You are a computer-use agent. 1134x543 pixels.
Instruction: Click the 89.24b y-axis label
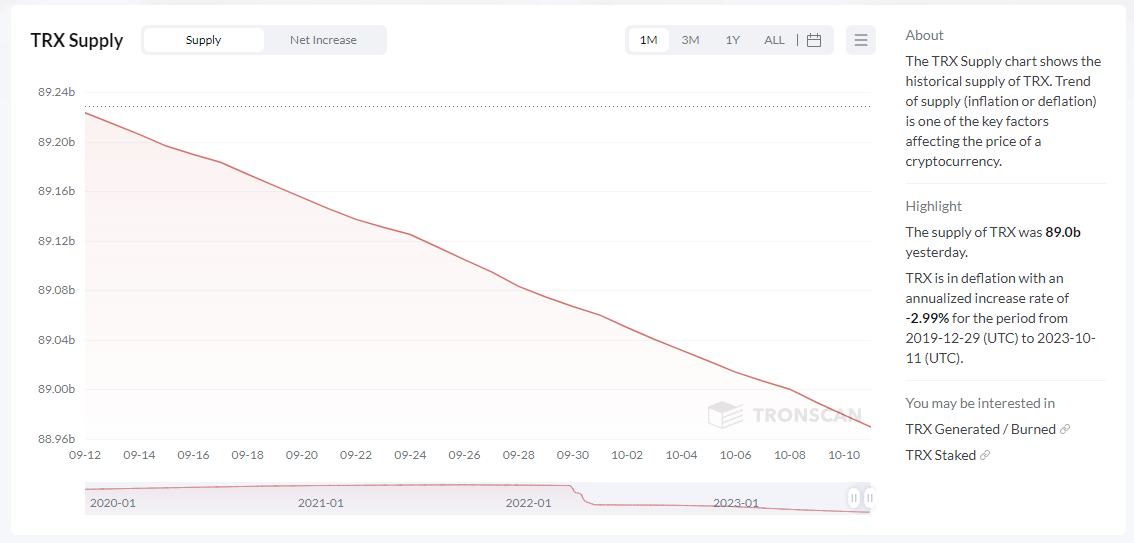pyautogui.click(x=56, y=93)
